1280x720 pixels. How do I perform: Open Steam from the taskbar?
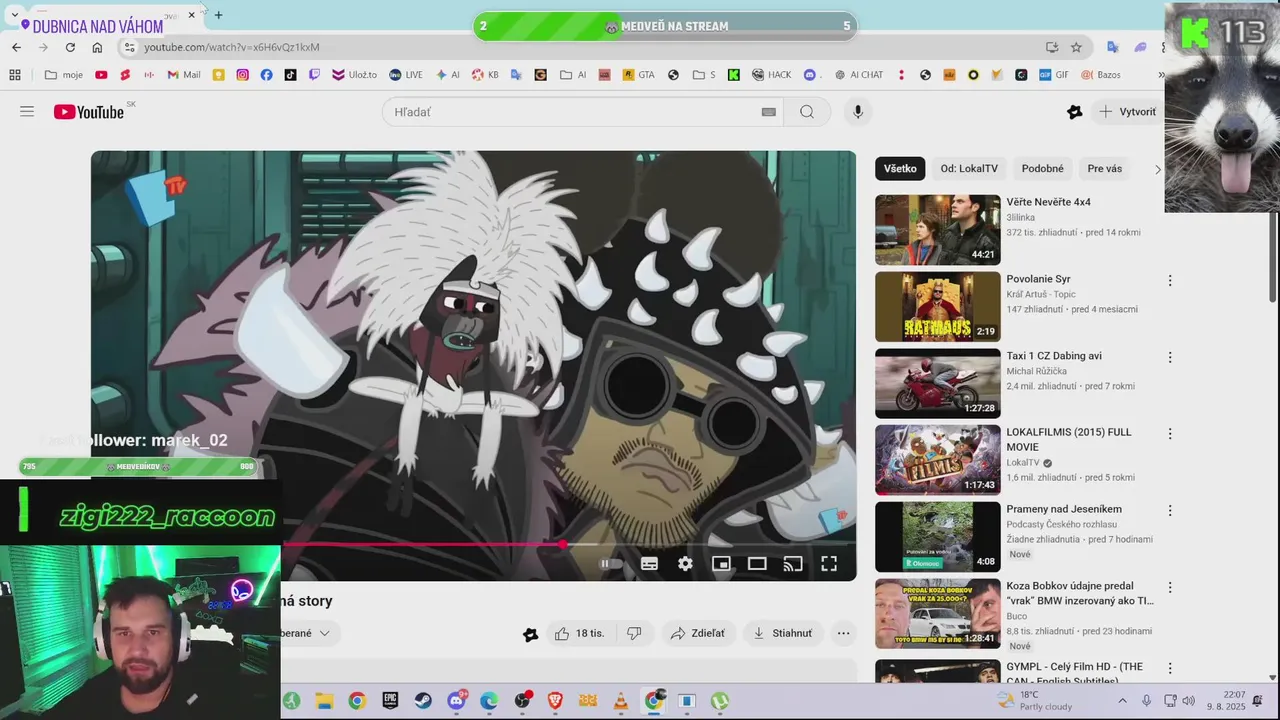coord(423,701)
